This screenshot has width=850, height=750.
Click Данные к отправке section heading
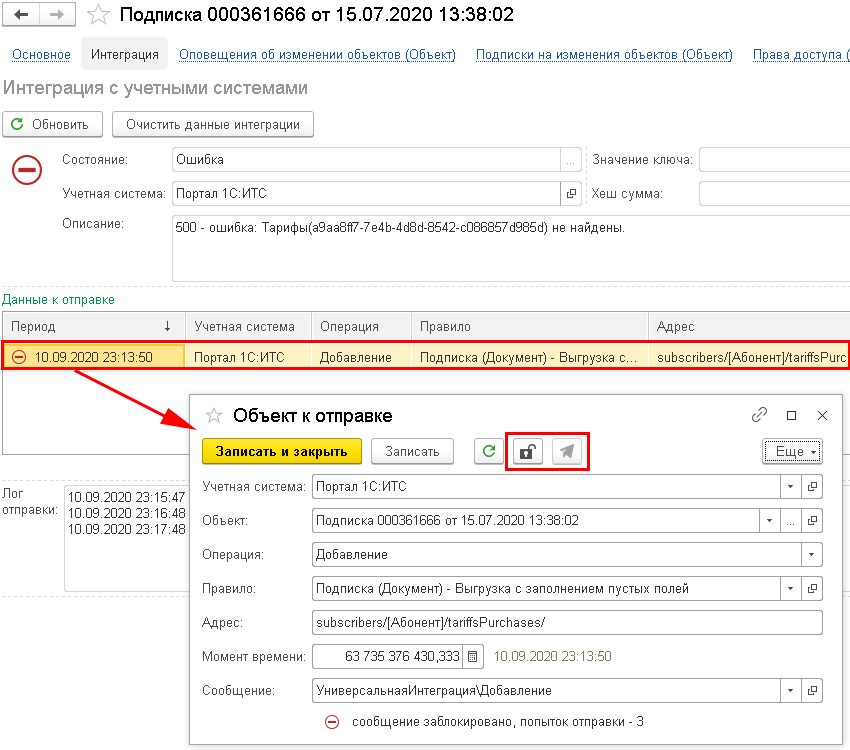coord(58,300)
